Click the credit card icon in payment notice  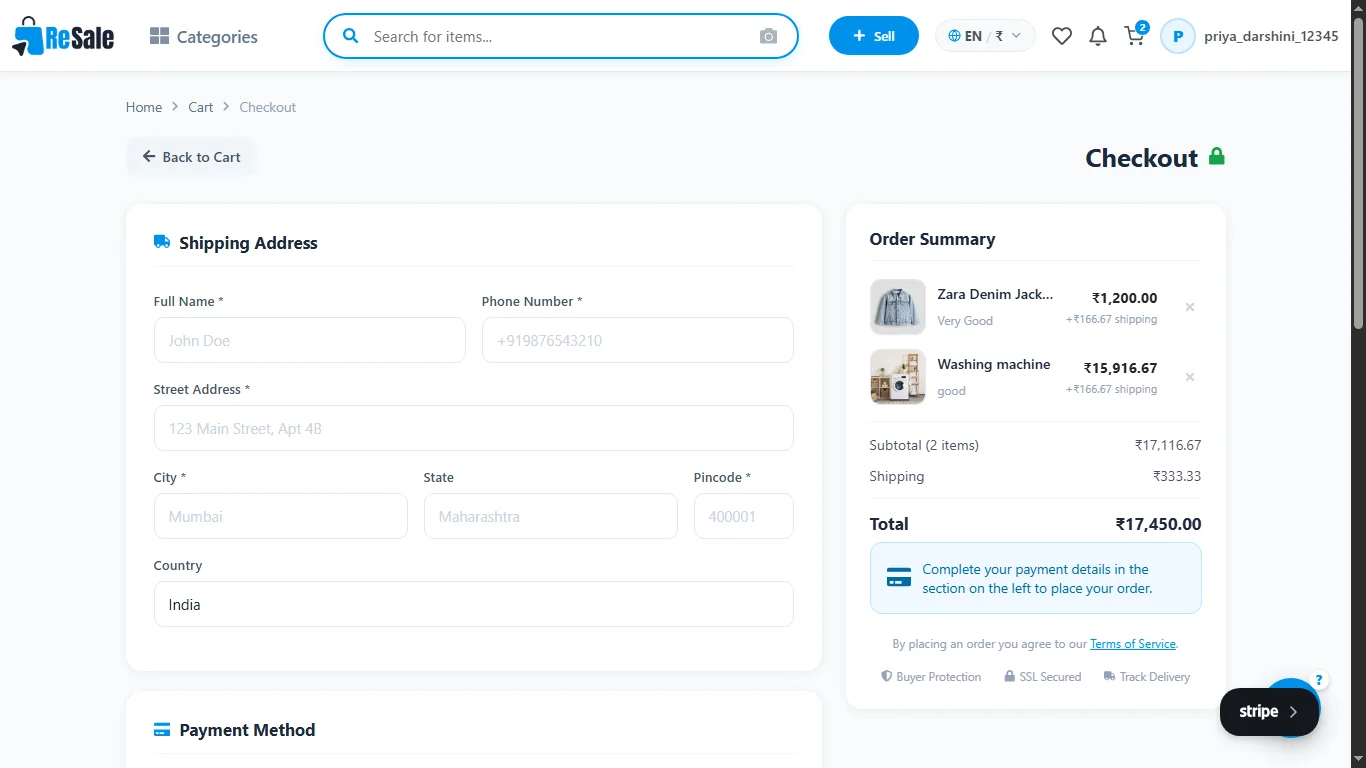899,578
